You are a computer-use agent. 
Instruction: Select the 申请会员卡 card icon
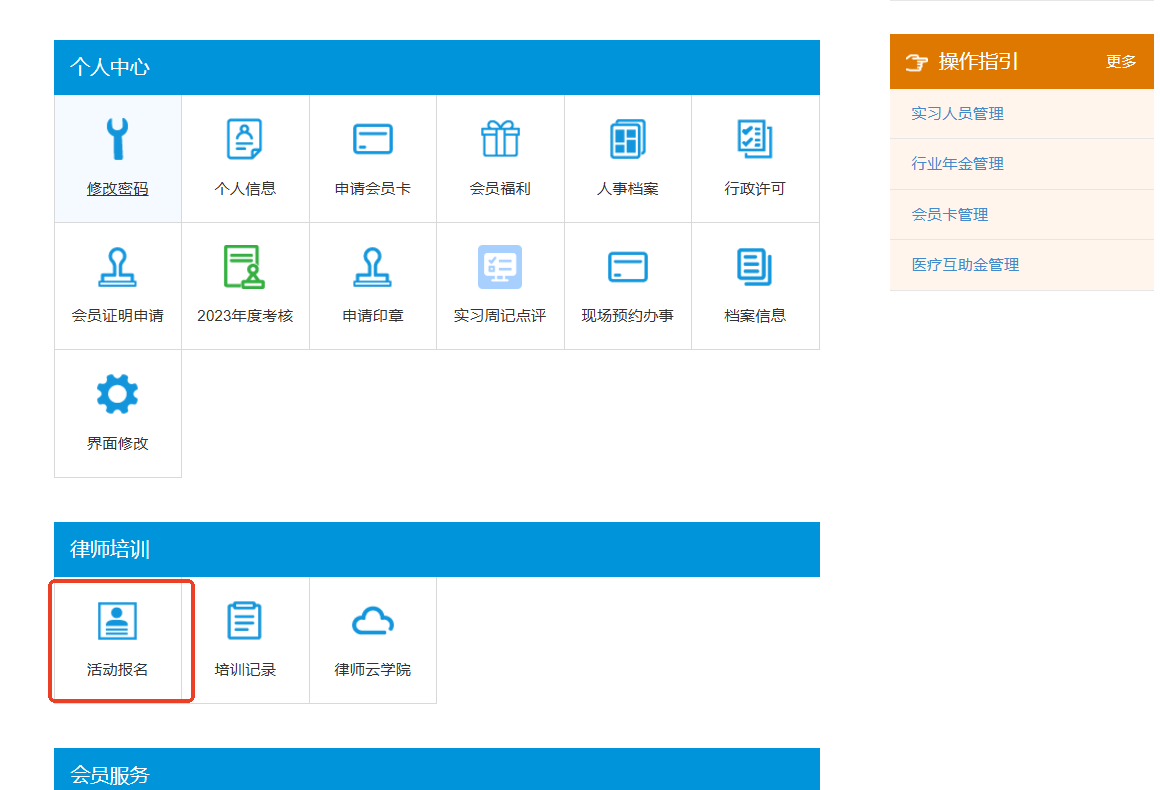[x=373, y=139]
